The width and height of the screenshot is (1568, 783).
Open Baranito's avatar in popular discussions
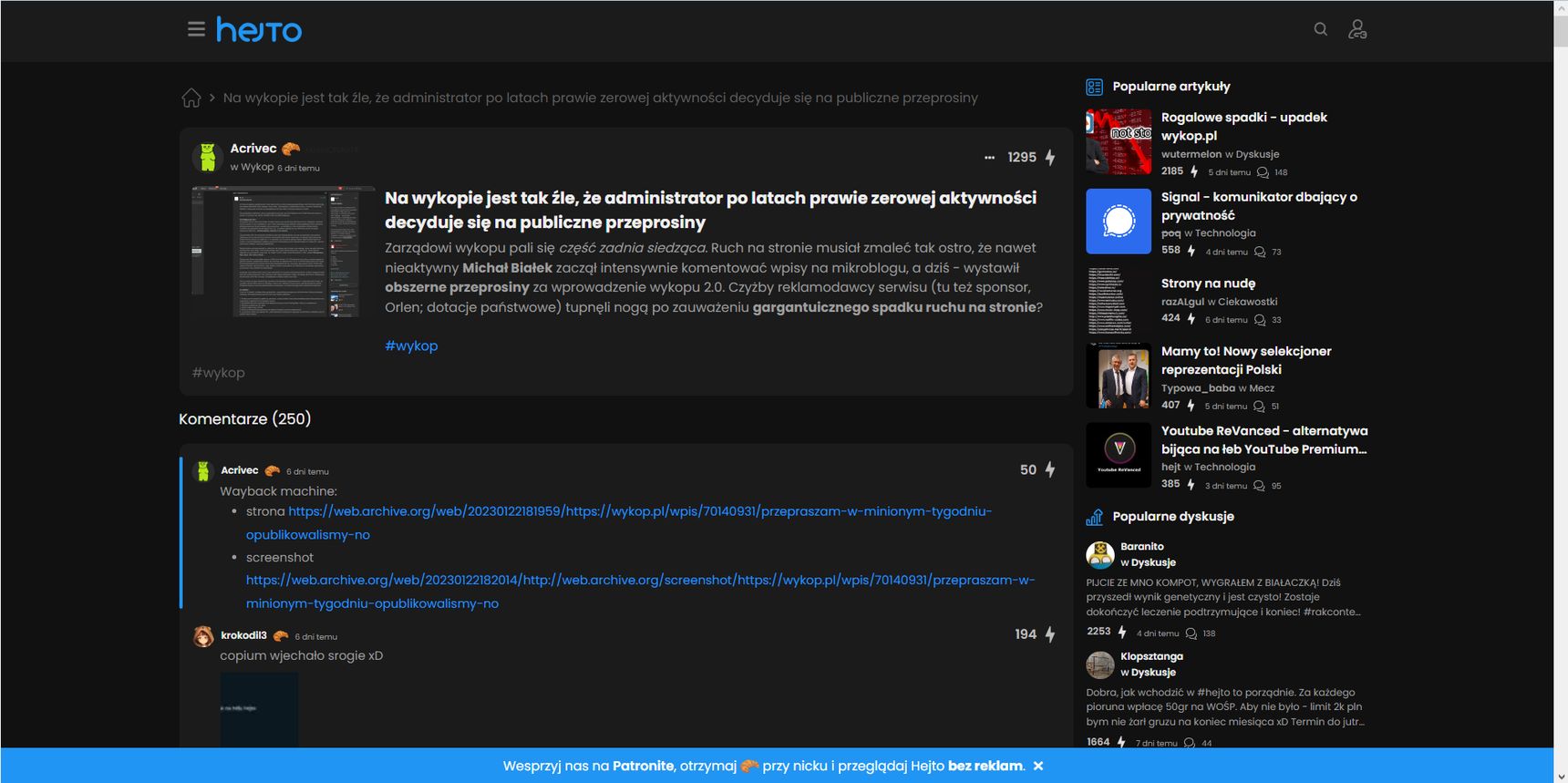pyautogui.click(x=1100, y=554)
